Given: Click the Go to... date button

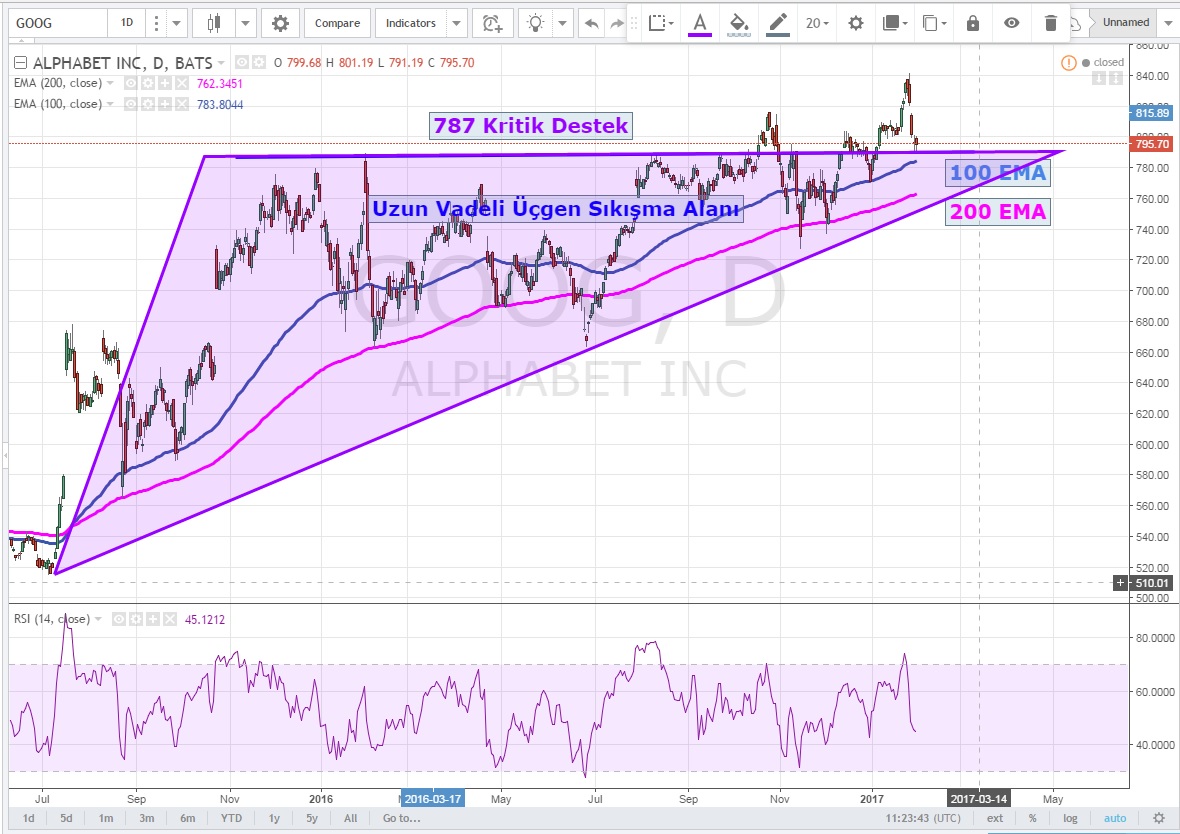Looking at the screenshot, I should (x=400, y=818).
